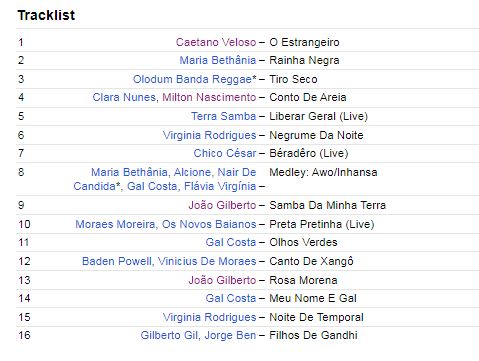The height and width of the screenshot is (361, 479).
Task: Open the Caetano Veloso artist link
Action: point(216,42)
